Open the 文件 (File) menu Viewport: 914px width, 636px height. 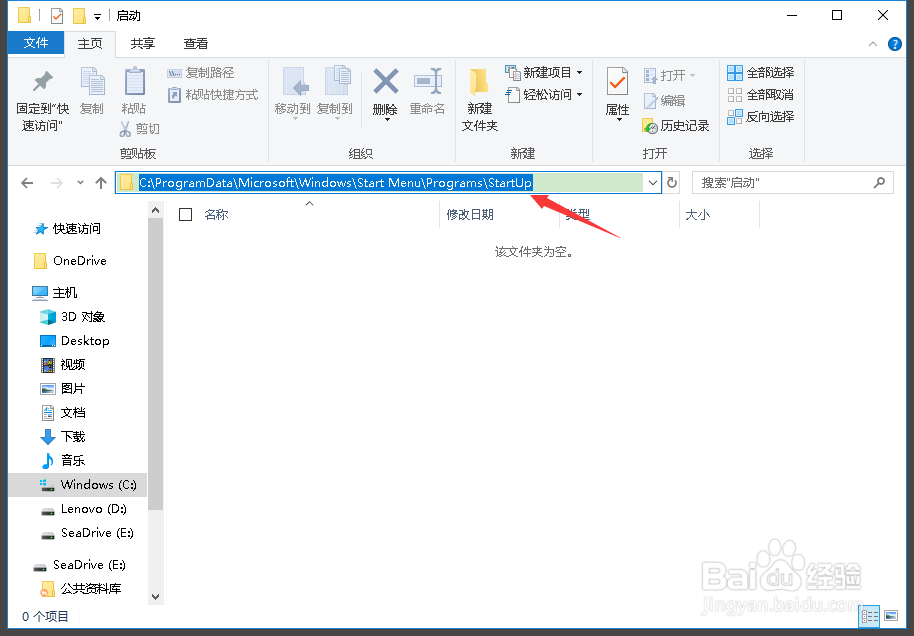tap(35, 43)
